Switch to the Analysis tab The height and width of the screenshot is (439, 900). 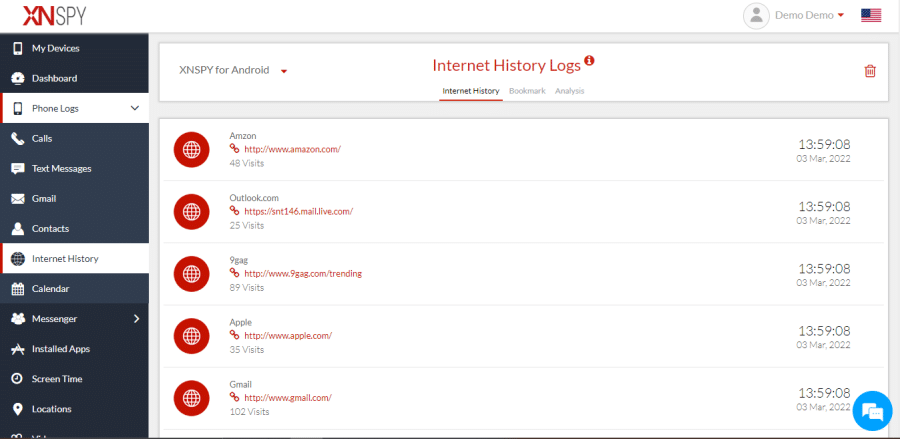pyautogui.click(x=569, y=91)
